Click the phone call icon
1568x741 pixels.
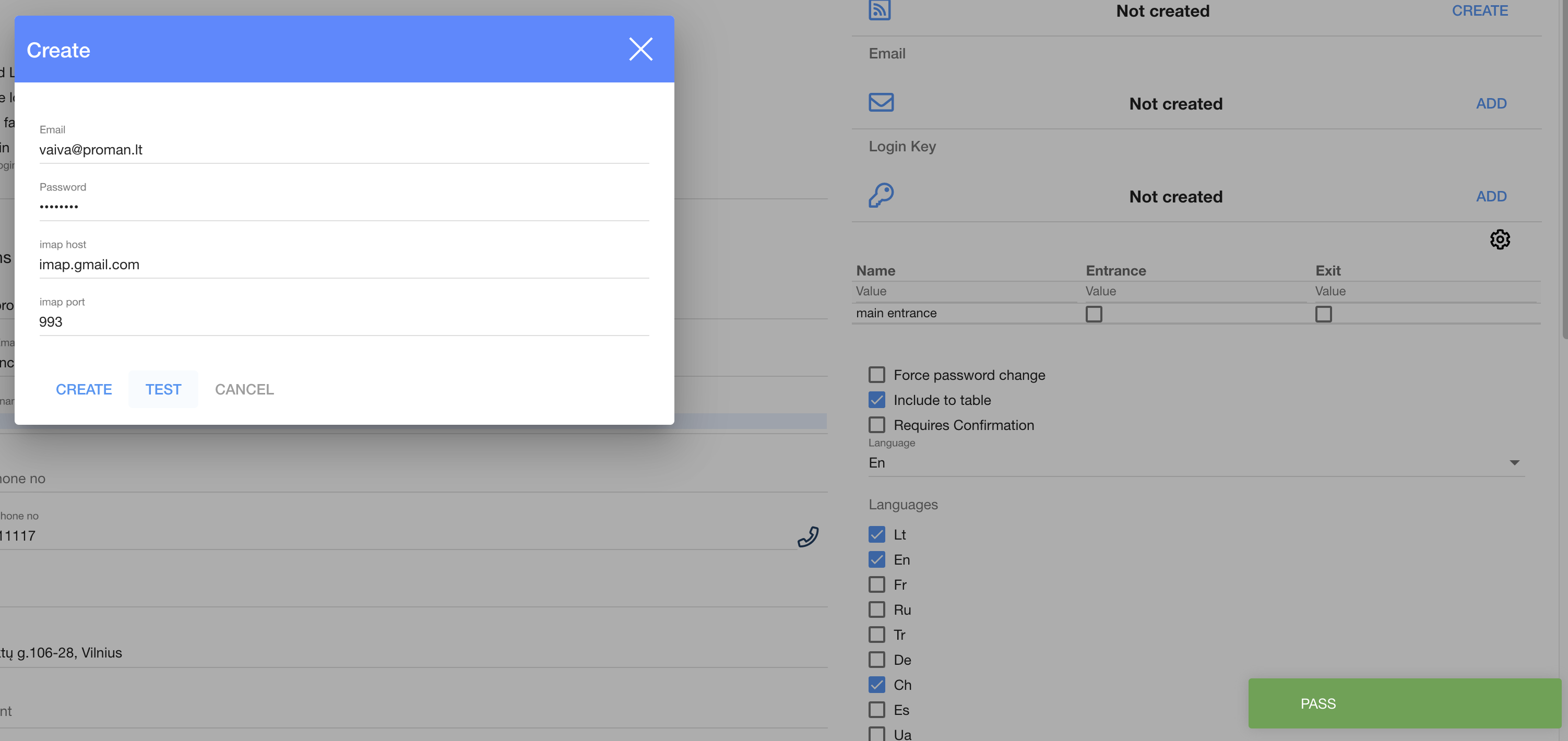pyautogui.click(x=807, y=536)
